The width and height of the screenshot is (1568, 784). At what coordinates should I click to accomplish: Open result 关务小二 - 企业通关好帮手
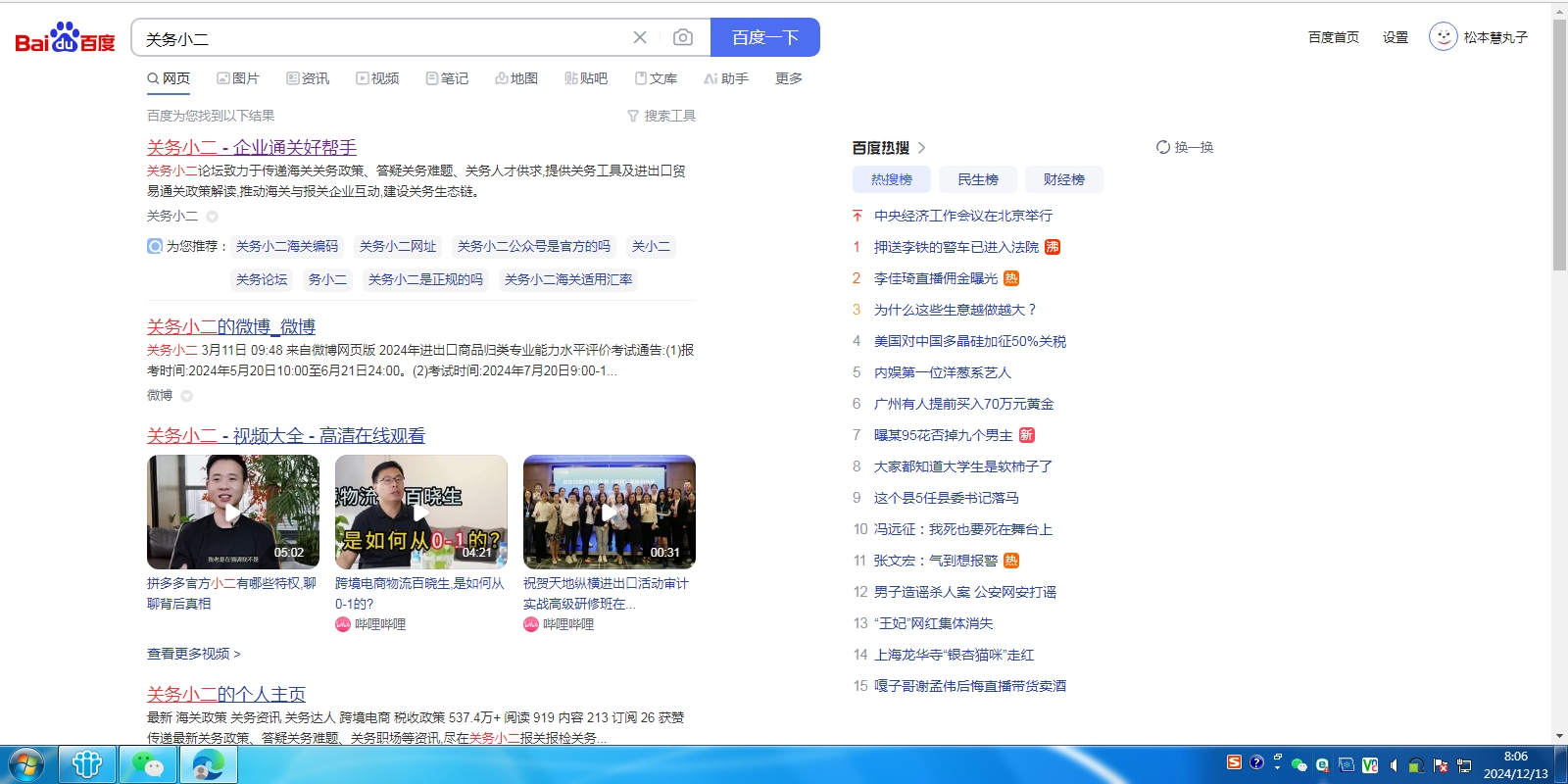[x=252, y=147]
